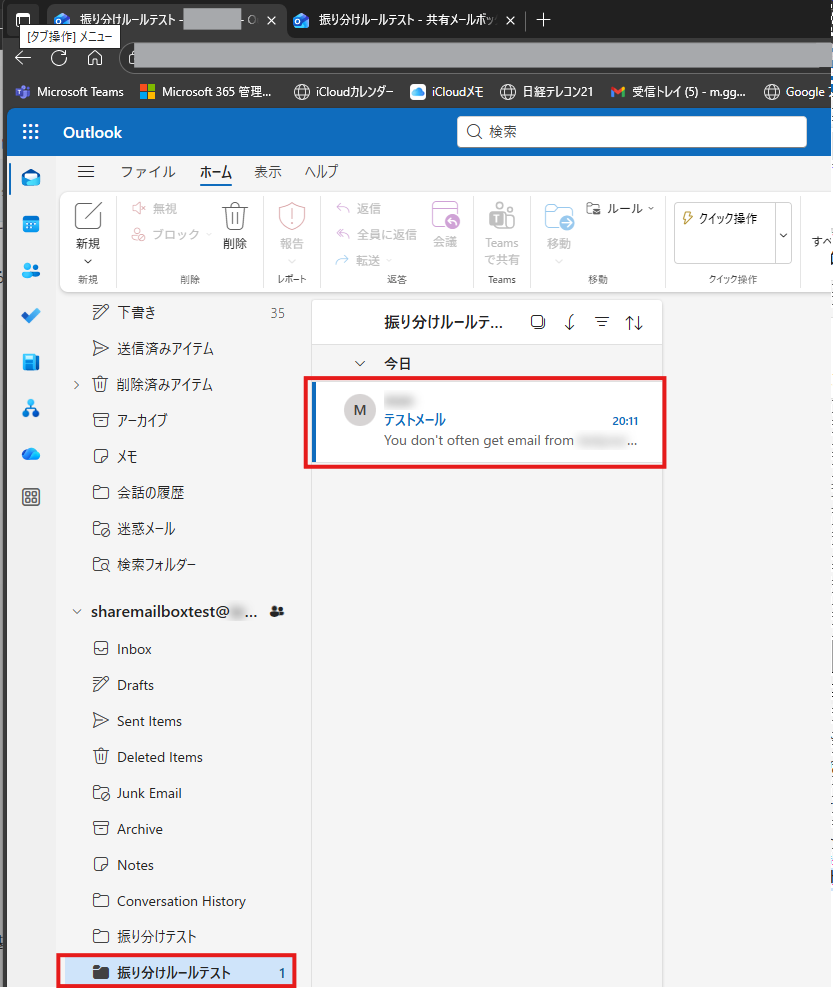Click the Delete trash icon in ribbon

point(234,216)
